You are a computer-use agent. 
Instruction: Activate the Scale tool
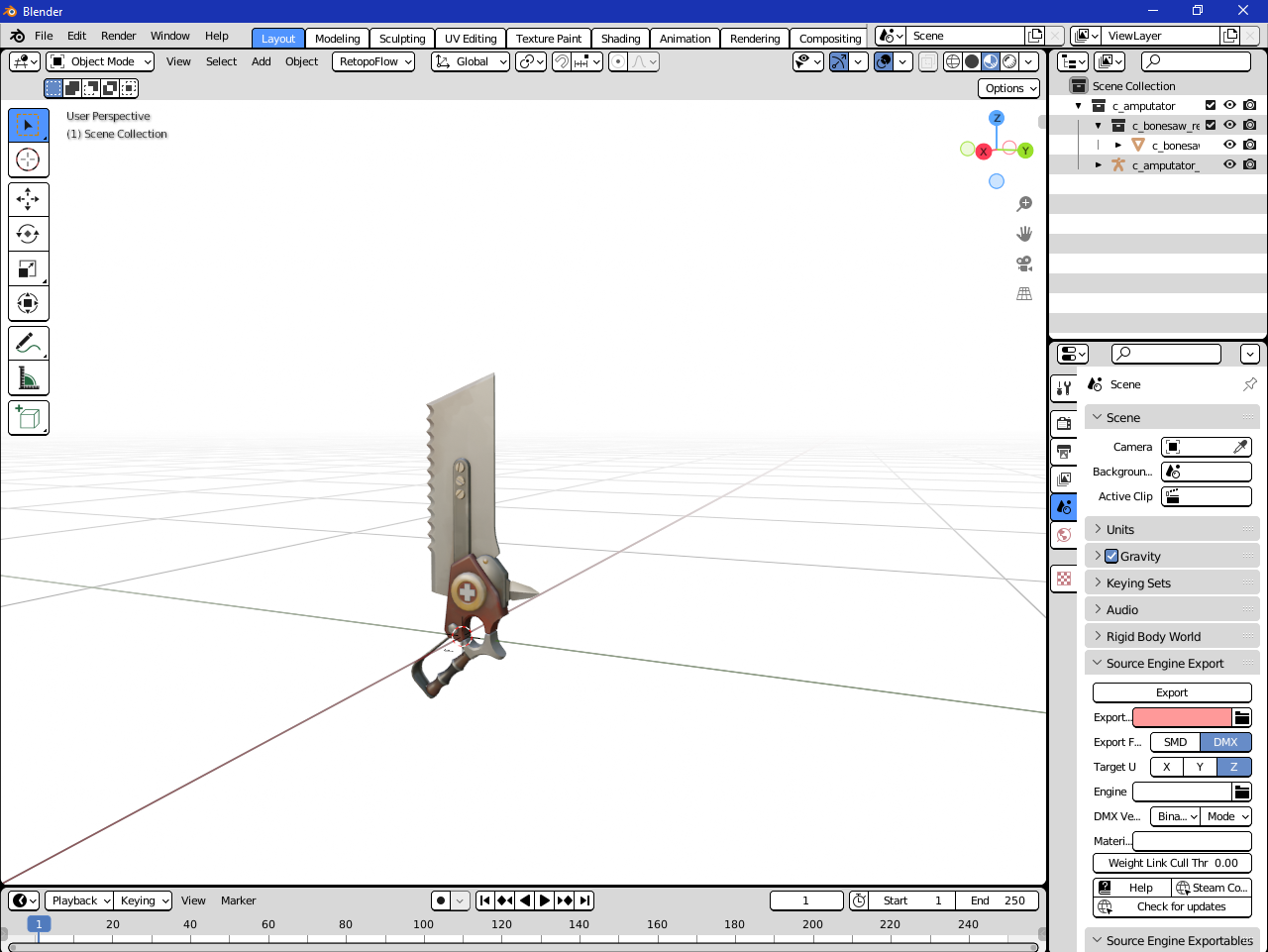(28, 268)
